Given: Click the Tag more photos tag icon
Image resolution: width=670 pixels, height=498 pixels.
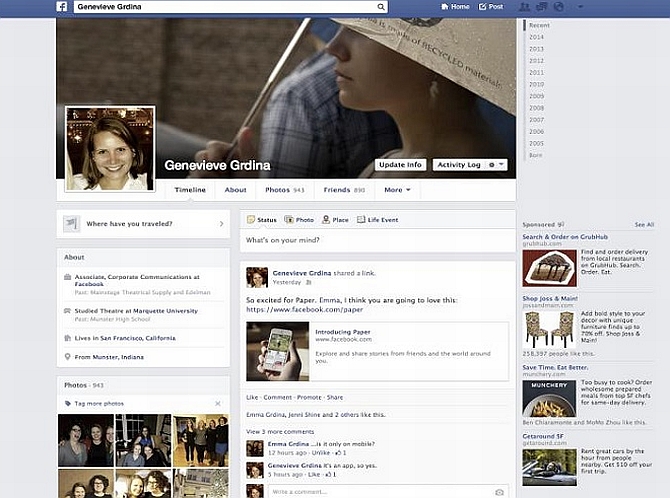Looking at the screenshot, I should [68, 404].
